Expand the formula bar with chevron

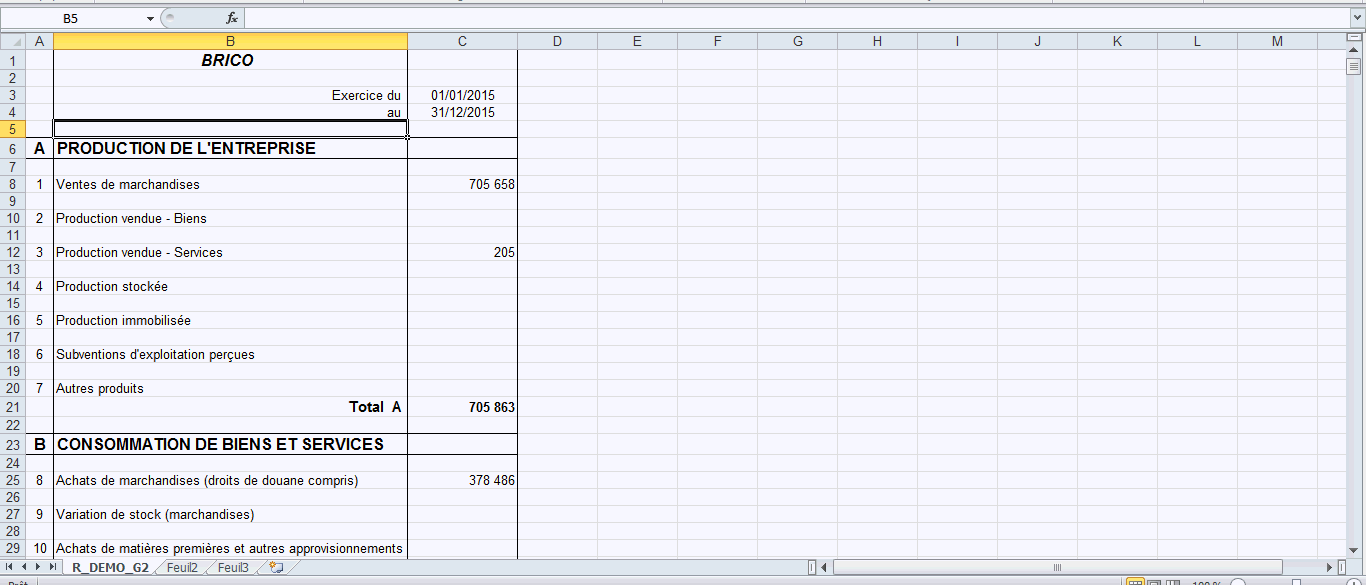pyautogui.click(x=1356, y=19)
